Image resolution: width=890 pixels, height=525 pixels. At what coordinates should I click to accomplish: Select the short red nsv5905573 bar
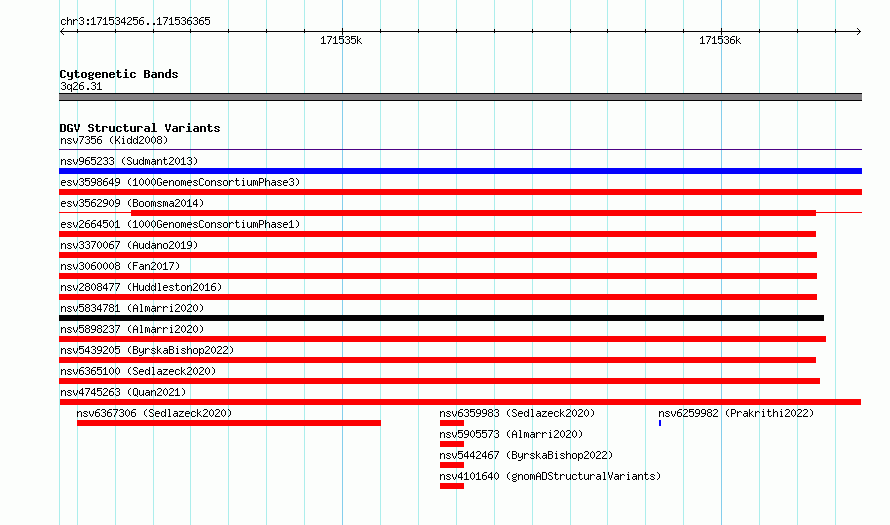point(452,444)
